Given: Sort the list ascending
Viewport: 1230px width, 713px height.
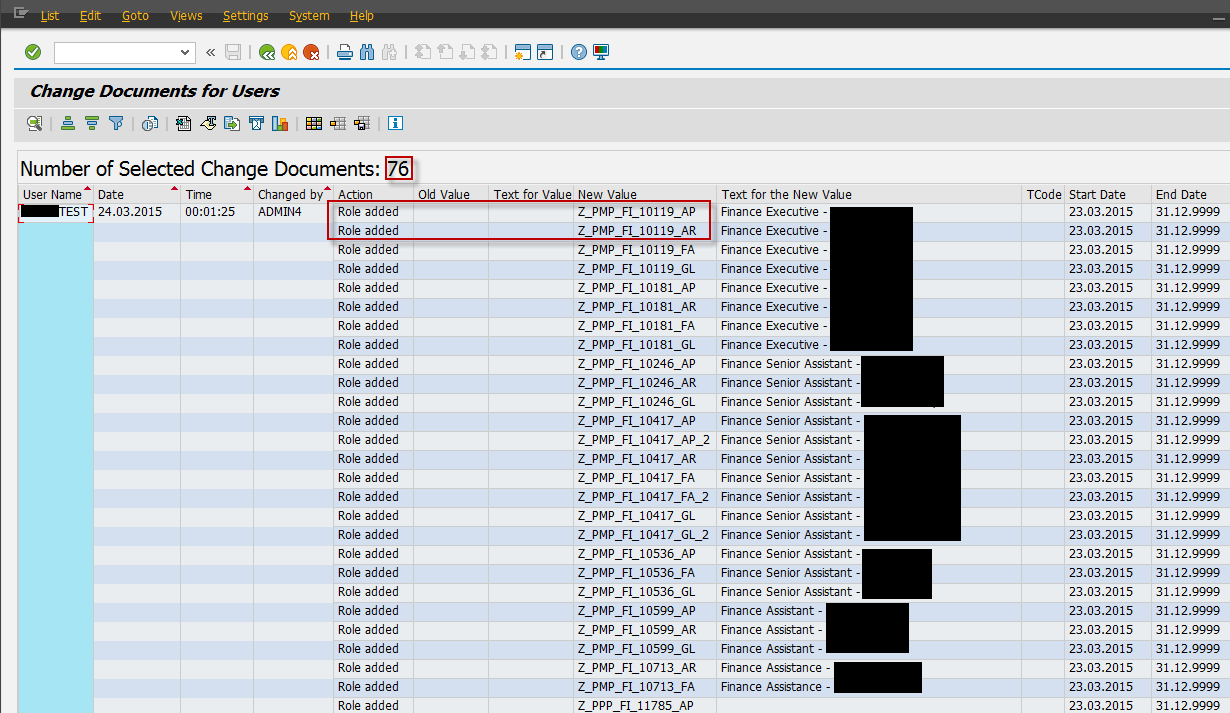Looking at the screenshot, I should (67, 123).
